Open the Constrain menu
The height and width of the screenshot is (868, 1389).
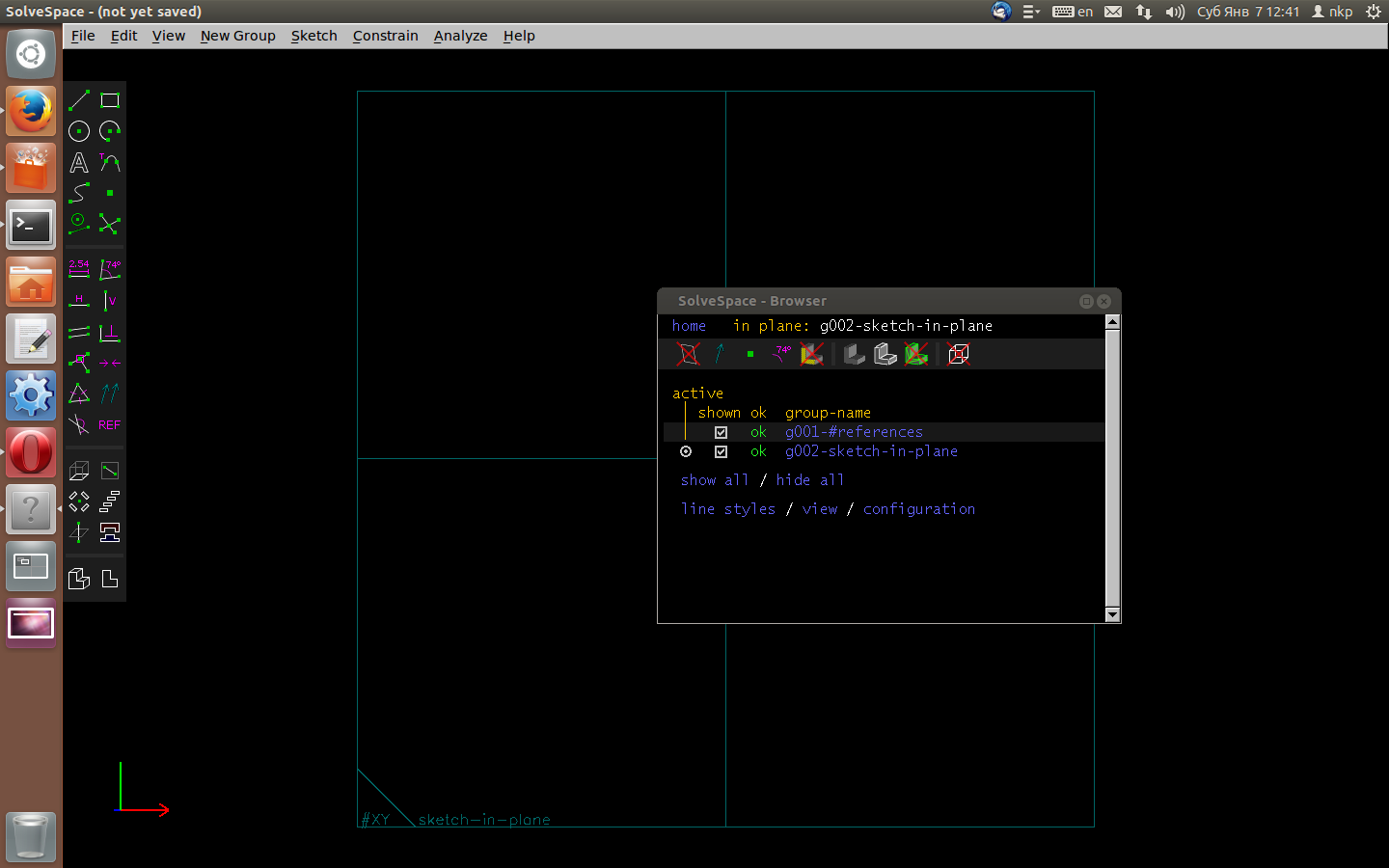click(386, 36)
